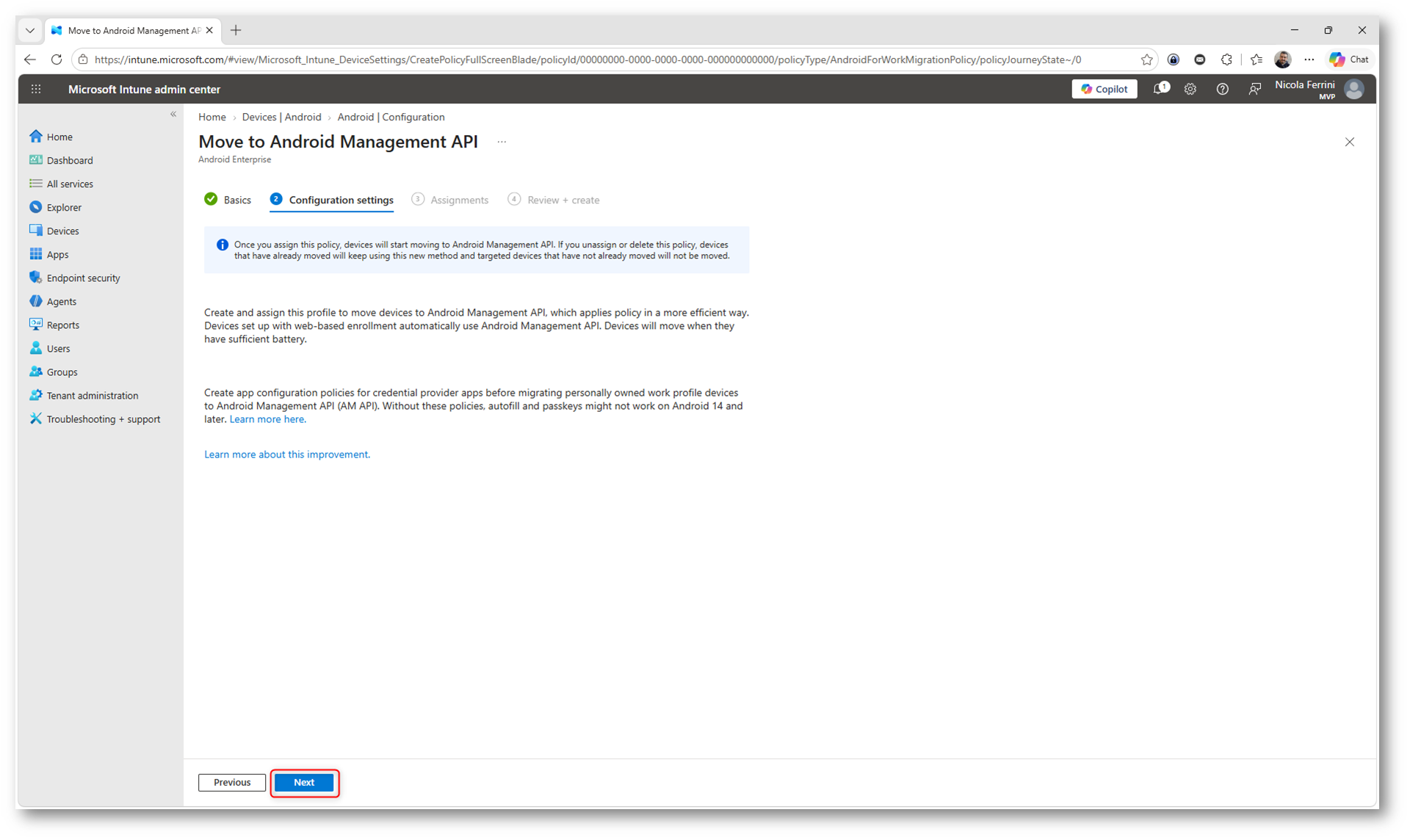
Task: Click the browser back arrow
Action: pos(30,59)
